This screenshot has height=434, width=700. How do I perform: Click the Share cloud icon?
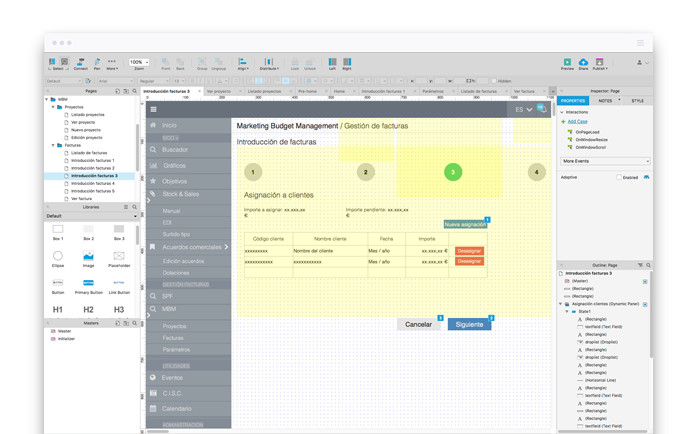pyautogui.click(x=583, y=62)
